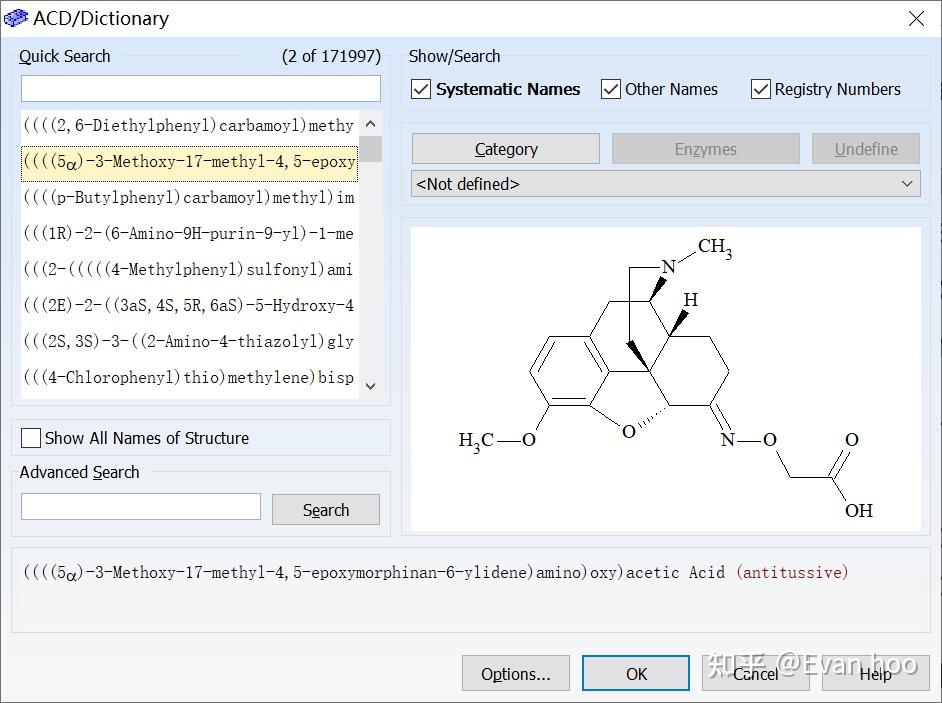
Task: Dismiss the dialog with Cancel
Action: tap(756, 673)
